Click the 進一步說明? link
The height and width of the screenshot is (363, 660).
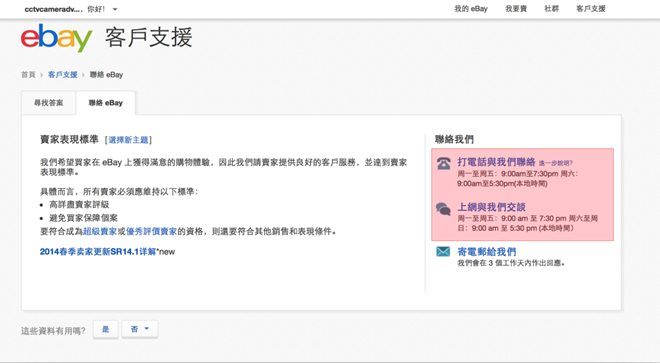coord(556,163)
